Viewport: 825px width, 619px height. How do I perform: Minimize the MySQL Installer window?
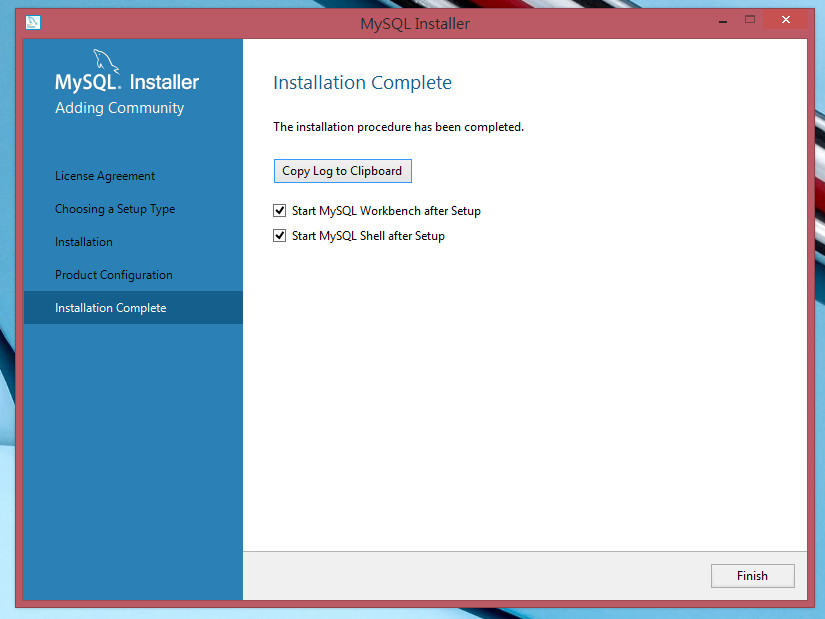(x=723, y=21)
